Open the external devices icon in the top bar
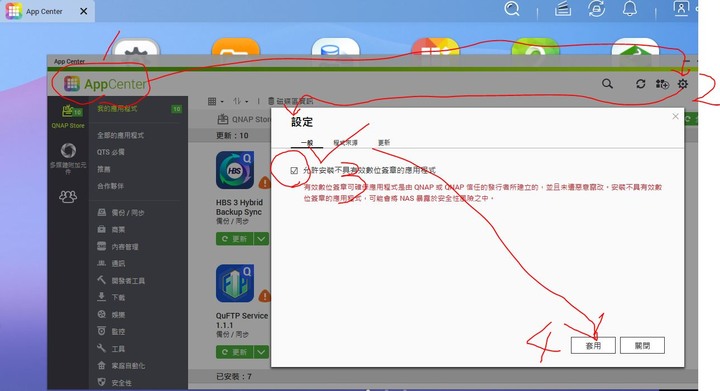 click(x=596, y=9)
